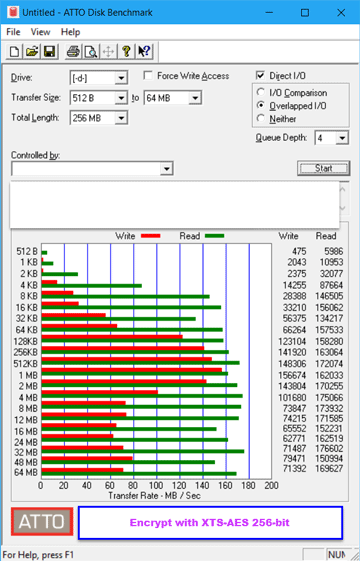Click the read value 176602
The height and width of the screenshot is (561, 360).
pos(329,448)
